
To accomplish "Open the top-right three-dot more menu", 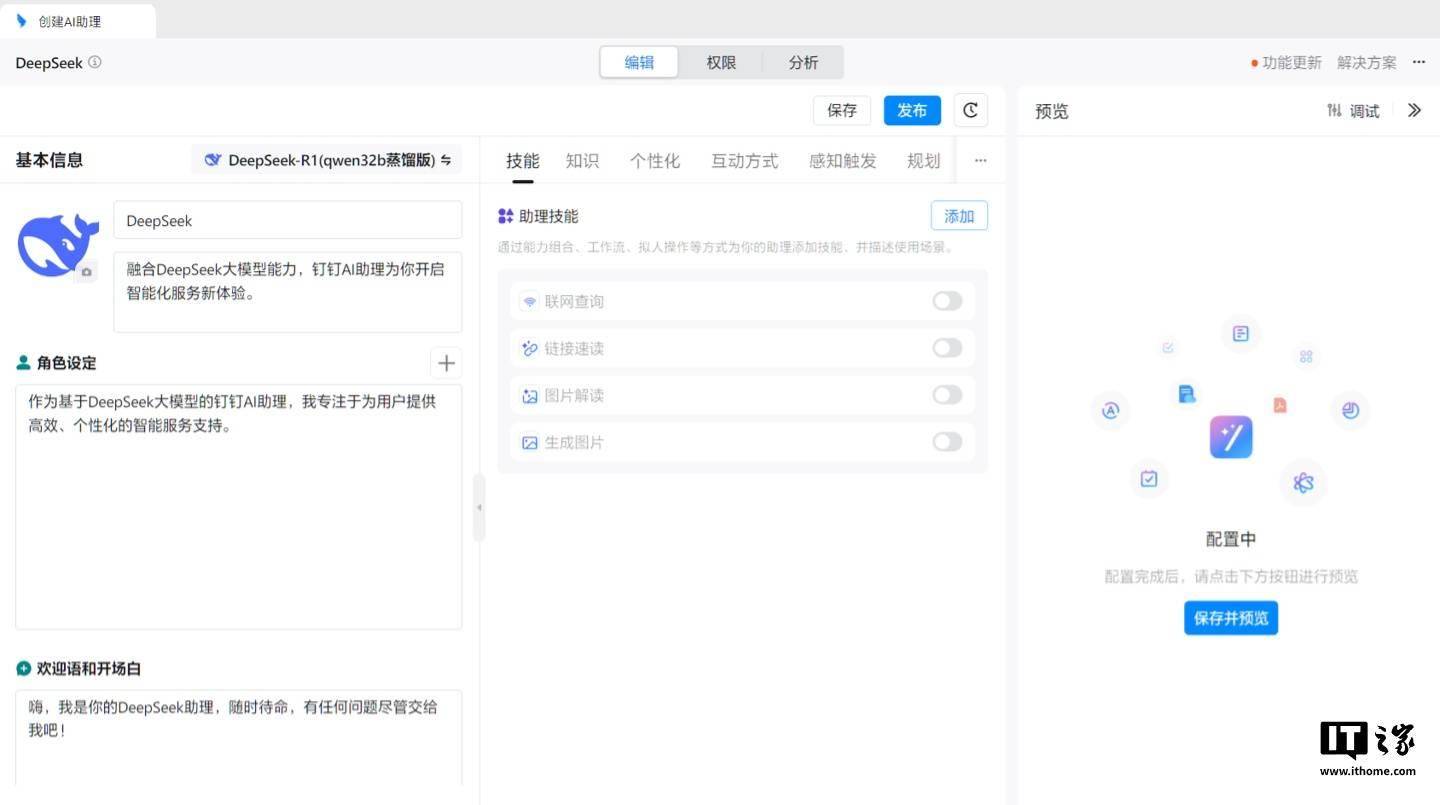I will click(1419, 62).
